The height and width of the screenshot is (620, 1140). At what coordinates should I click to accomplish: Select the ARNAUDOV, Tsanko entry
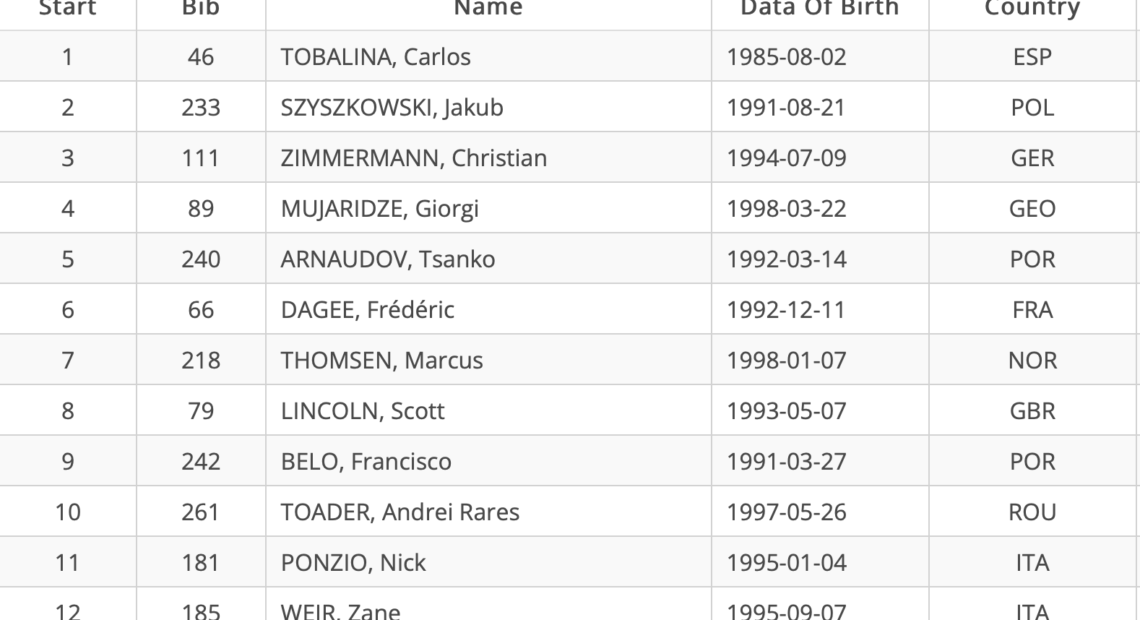[x=388, y=260]
